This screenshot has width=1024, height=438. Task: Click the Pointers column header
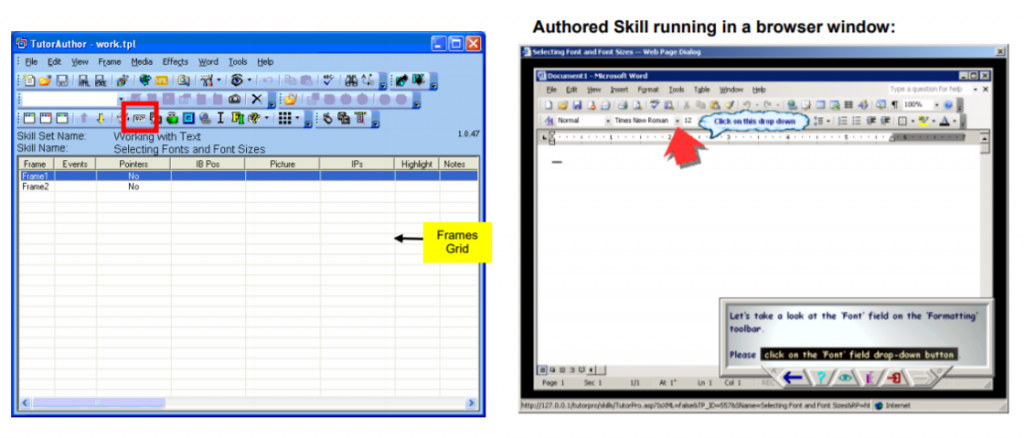[133, 164]
